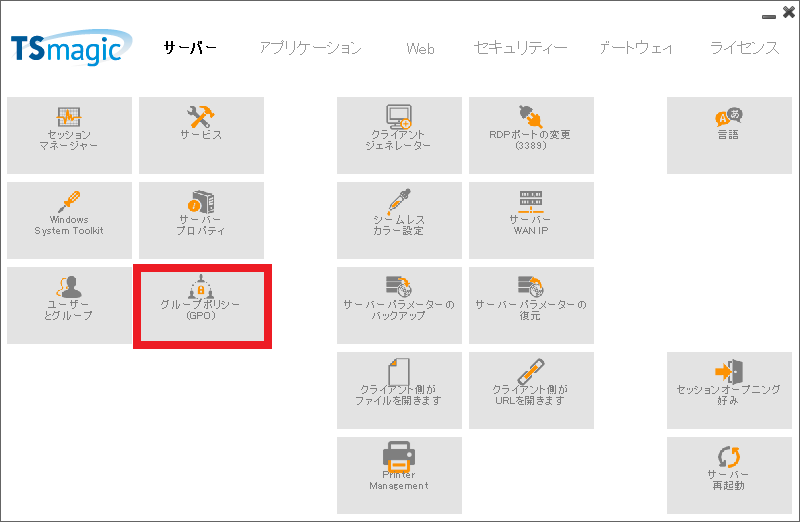Click サーバーパラメーターのバックアップ tile

[399, 305]
